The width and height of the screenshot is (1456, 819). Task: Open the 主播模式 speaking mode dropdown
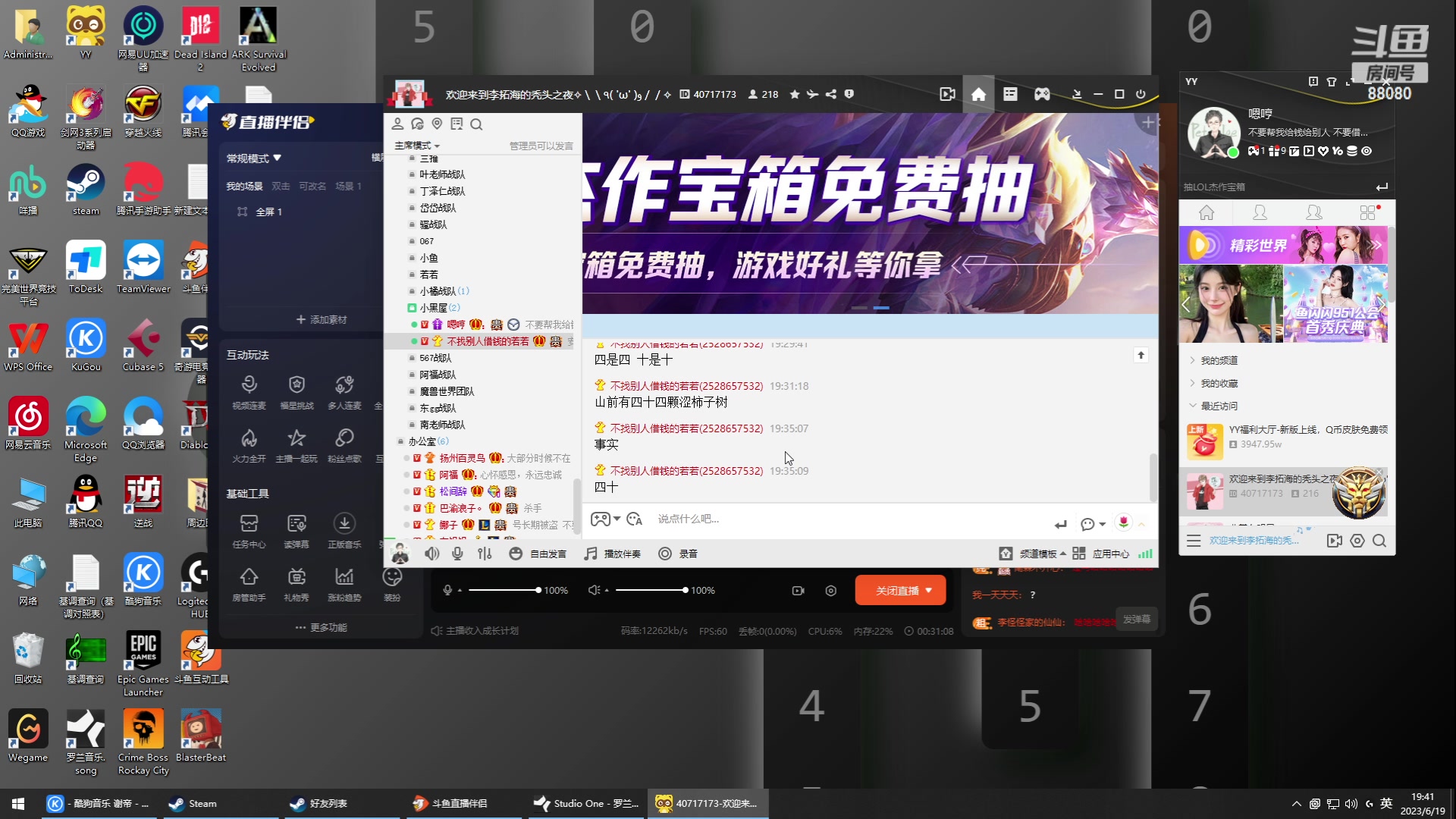pyautogui.click(x=415, y=145)
